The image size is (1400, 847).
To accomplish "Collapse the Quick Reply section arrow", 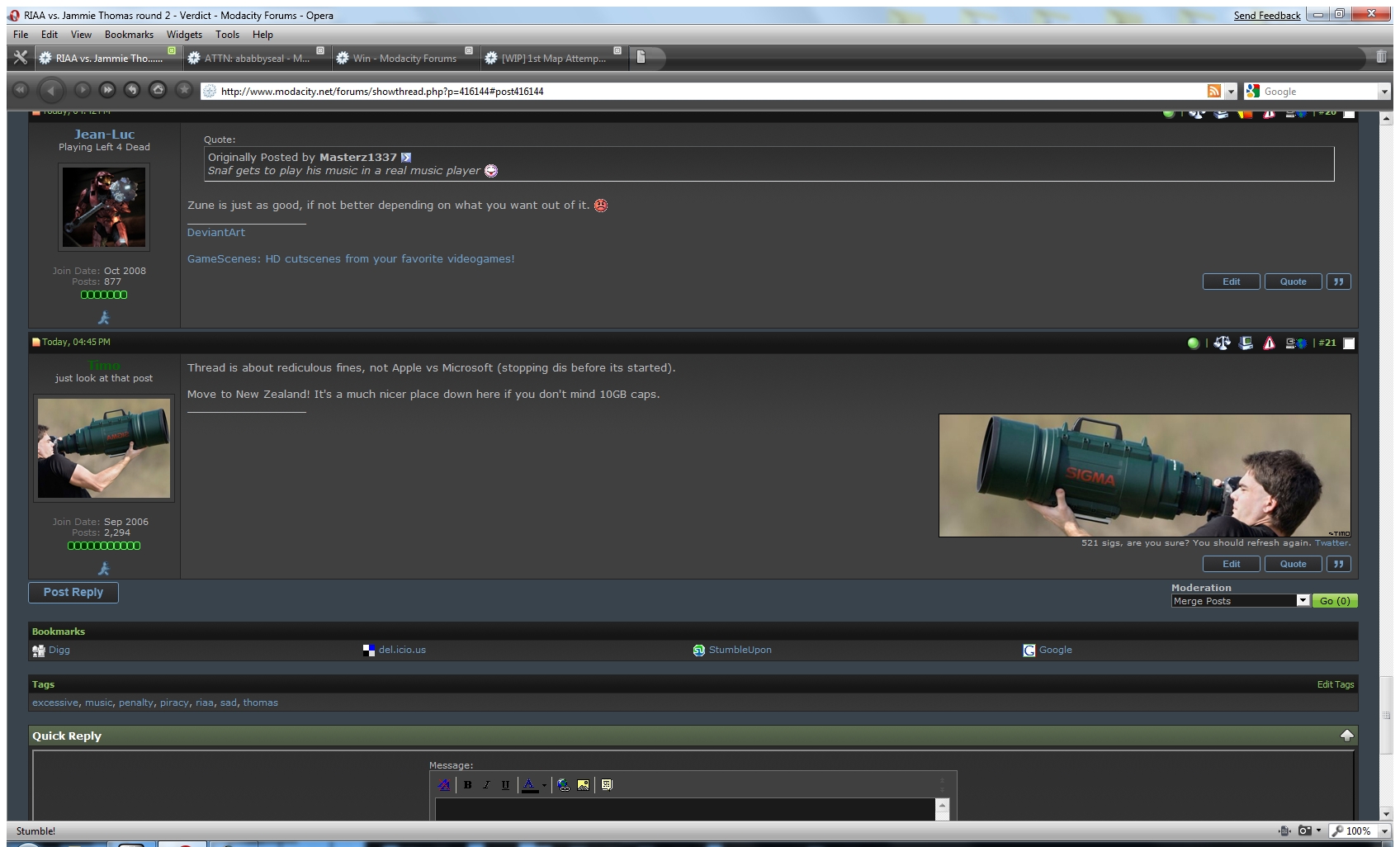I will [x=1346, y=736].
